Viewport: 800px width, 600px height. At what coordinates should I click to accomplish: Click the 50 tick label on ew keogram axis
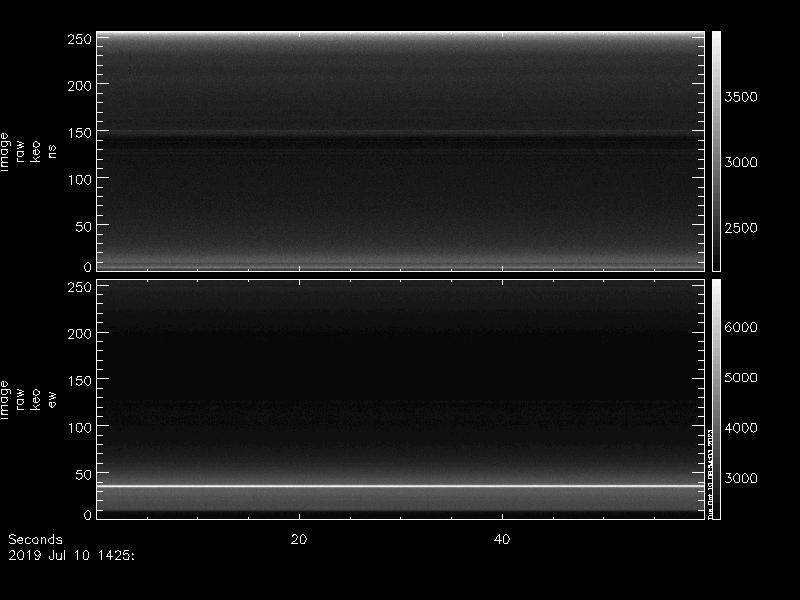(x=83, y=475)
